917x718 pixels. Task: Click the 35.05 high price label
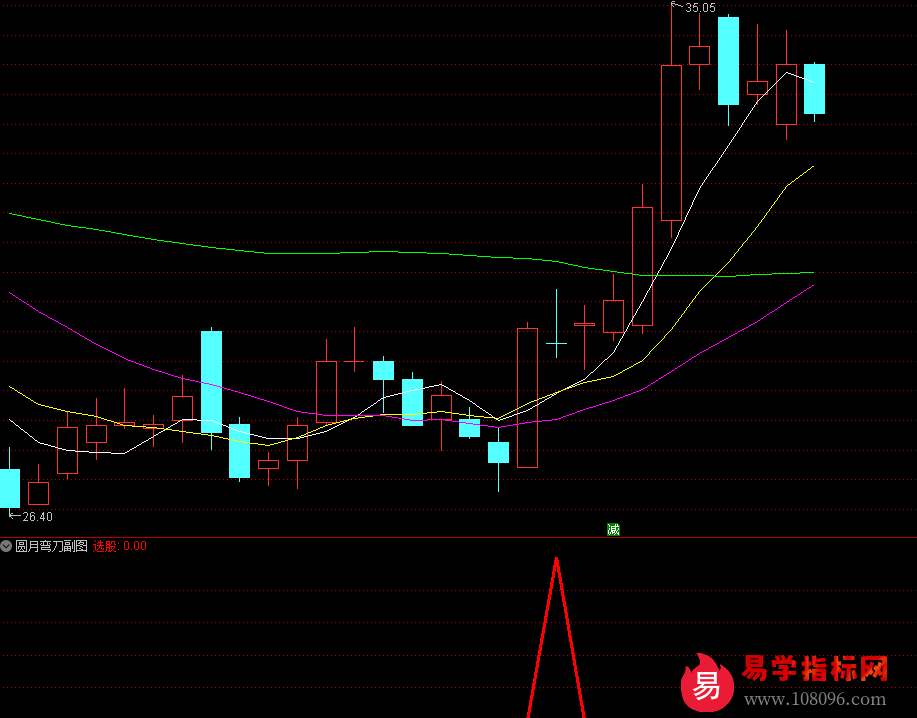pos(700,8)
